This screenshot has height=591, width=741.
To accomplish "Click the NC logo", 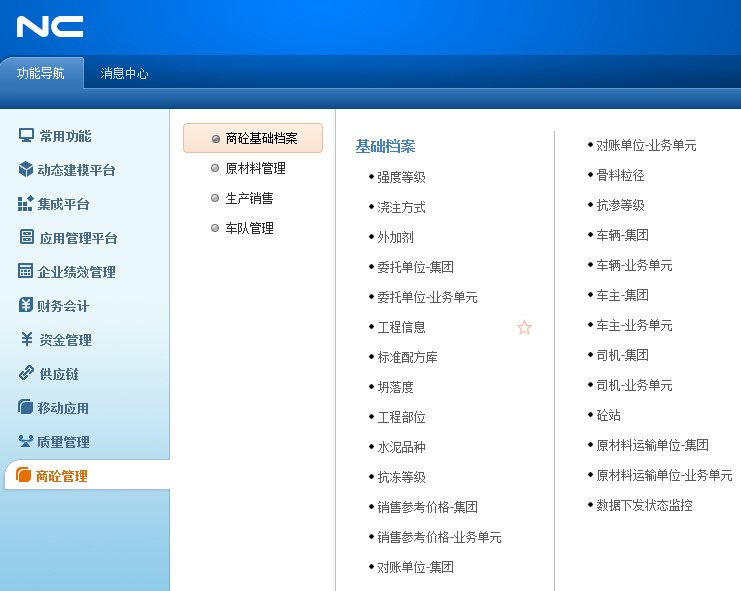I will pos(50,27).
